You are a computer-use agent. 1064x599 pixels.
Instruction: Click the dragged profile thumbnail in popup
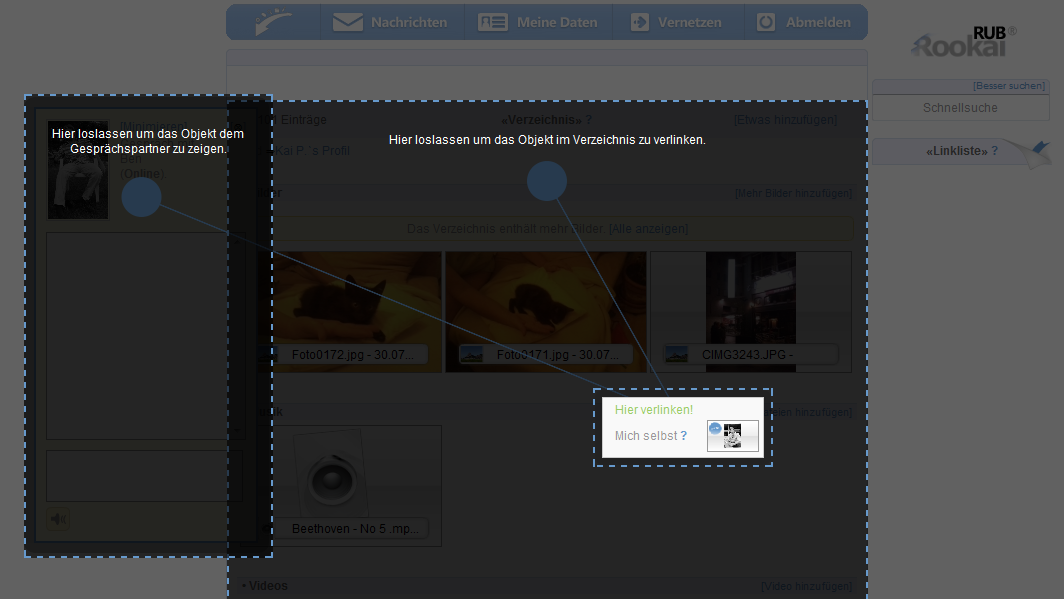click(x=732, y=436)
